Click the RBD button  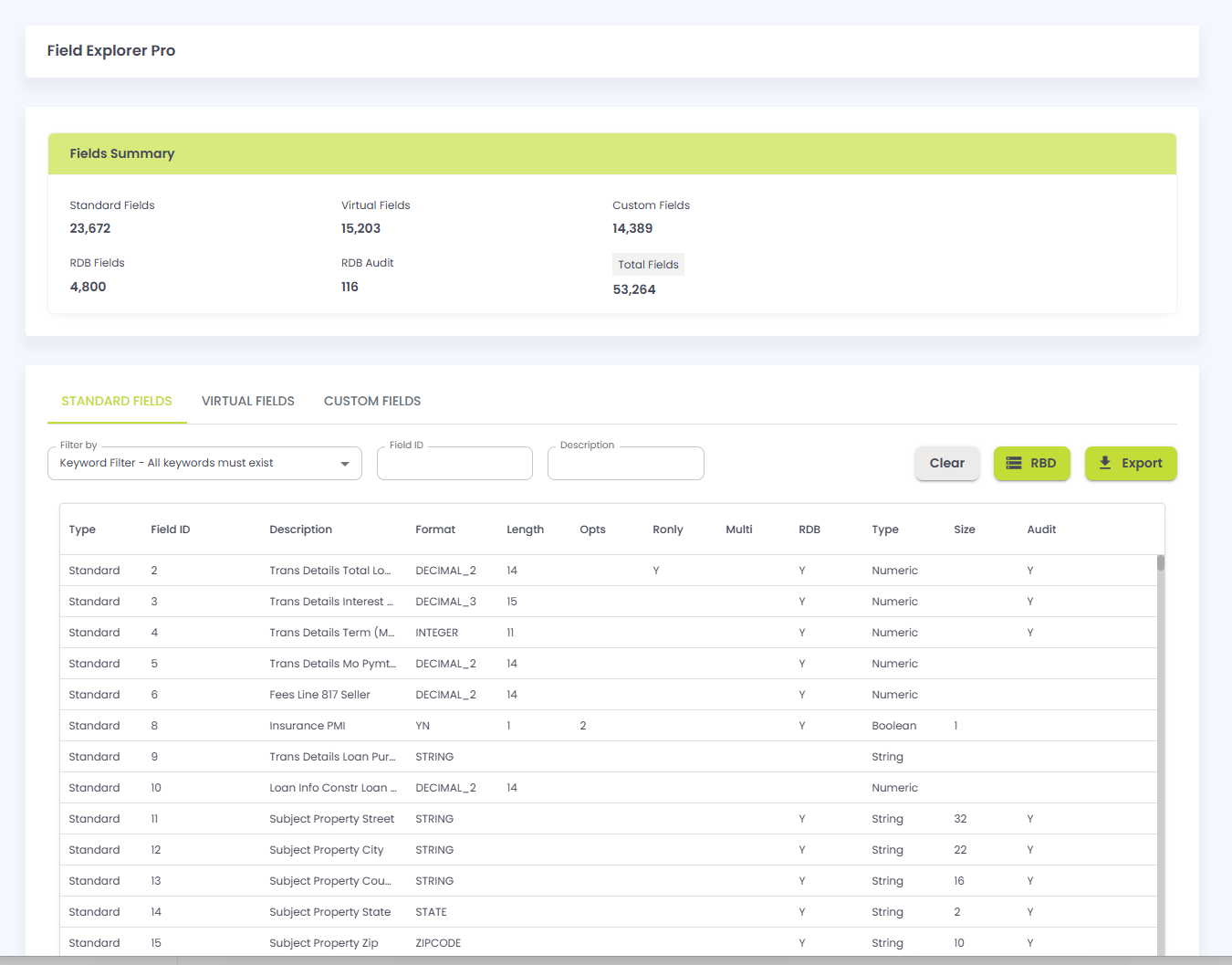1032,463
